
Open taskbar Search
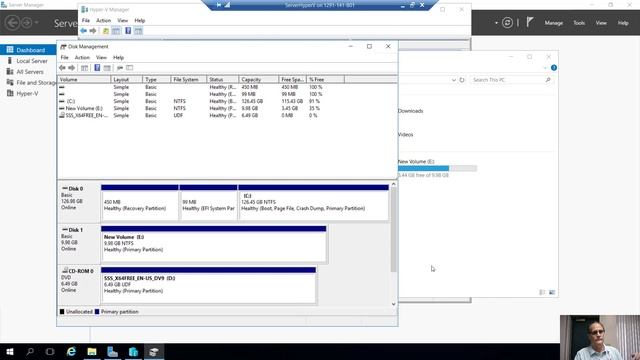(30, 351)
